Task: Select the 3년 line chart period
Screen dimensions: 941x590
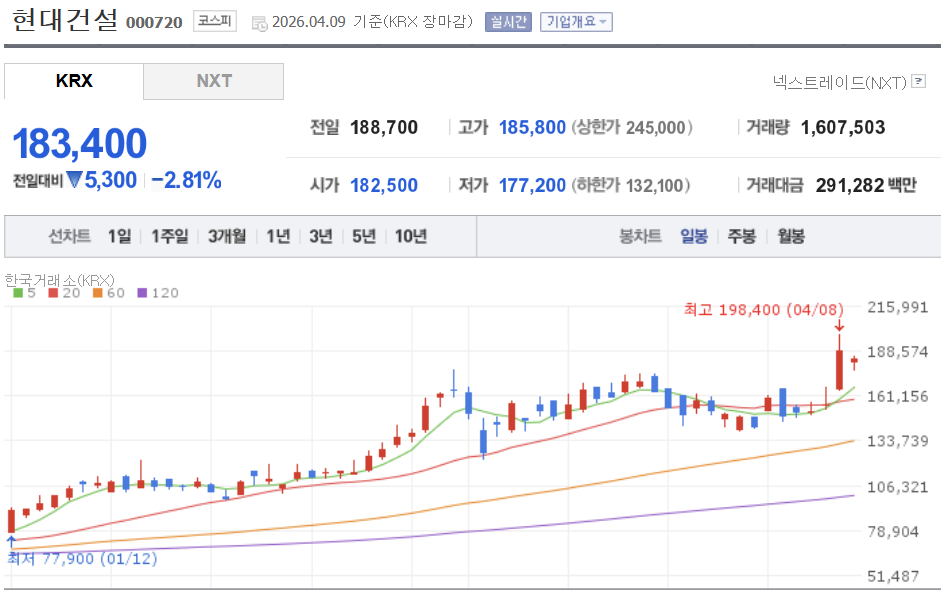Action: point(321,236)
